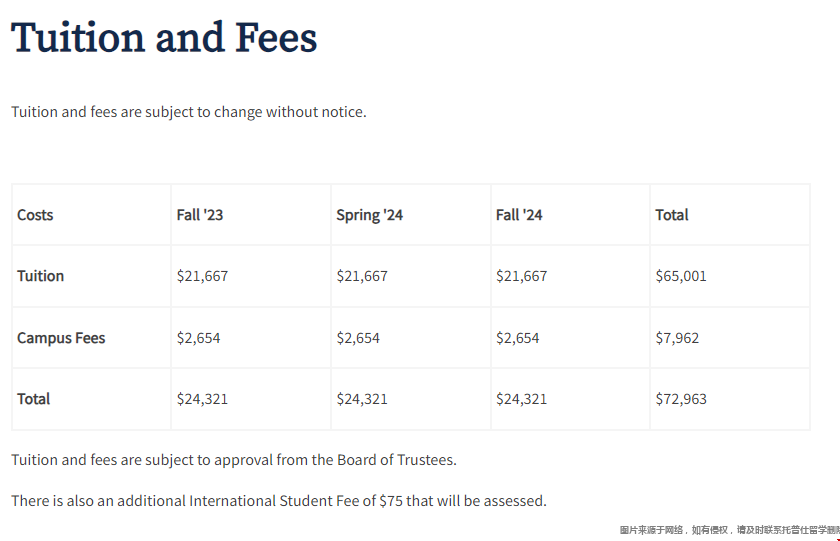Click the Tuition row label
Screen dimensions: 840x541
[x=41, y=276]
